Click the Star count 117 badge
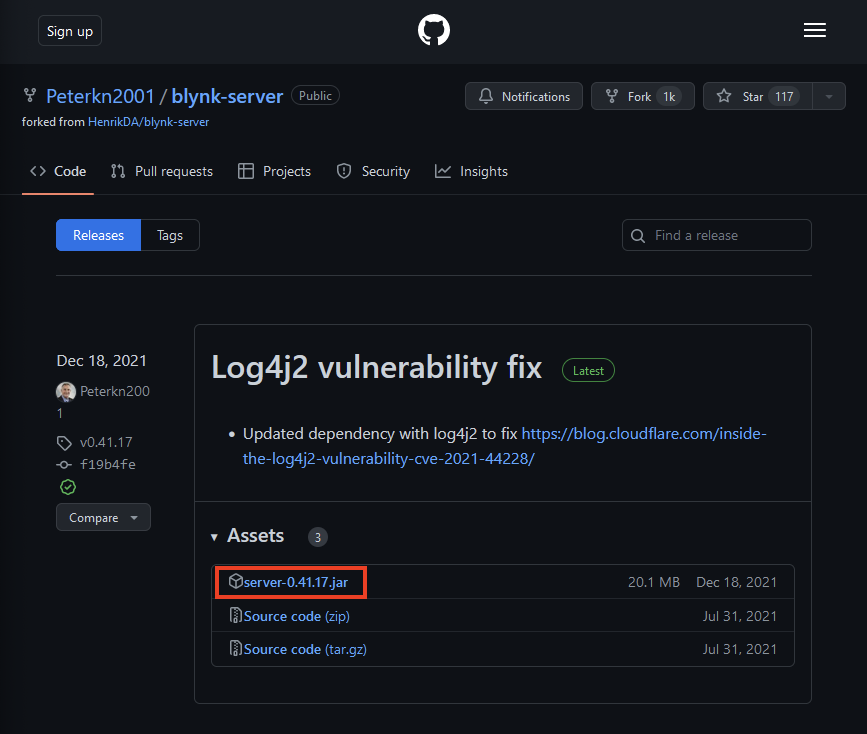 click(784, 97)
